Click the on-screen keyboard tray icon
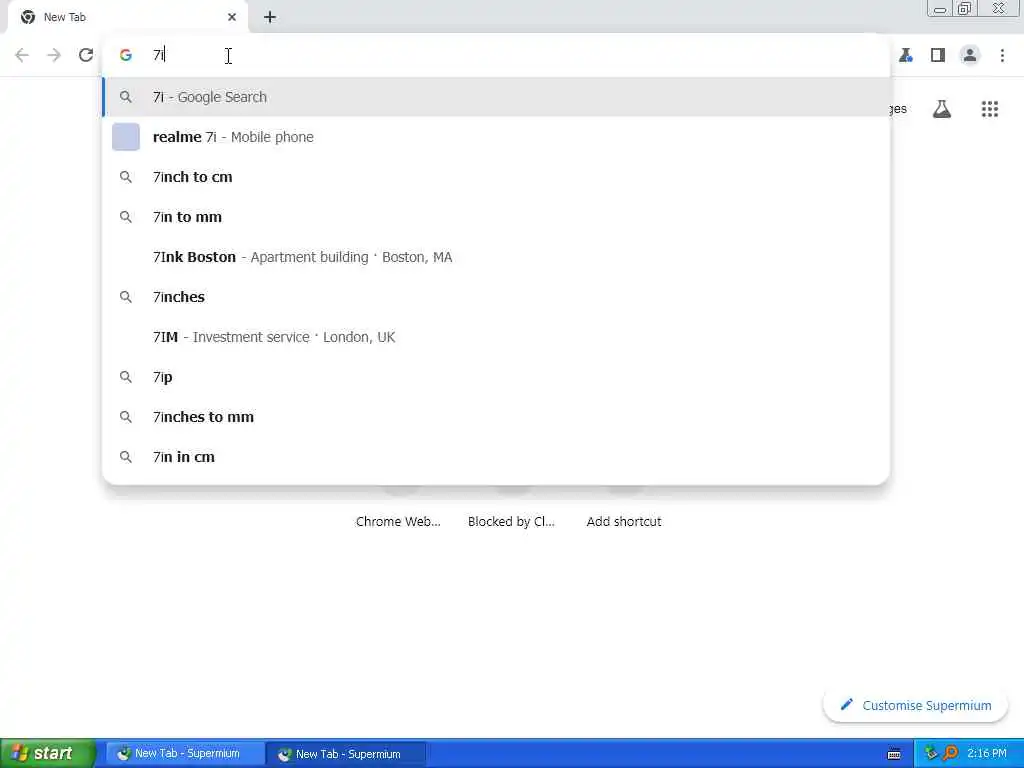1024x768 pixels. pyautogui.click(x=894, y=754)
